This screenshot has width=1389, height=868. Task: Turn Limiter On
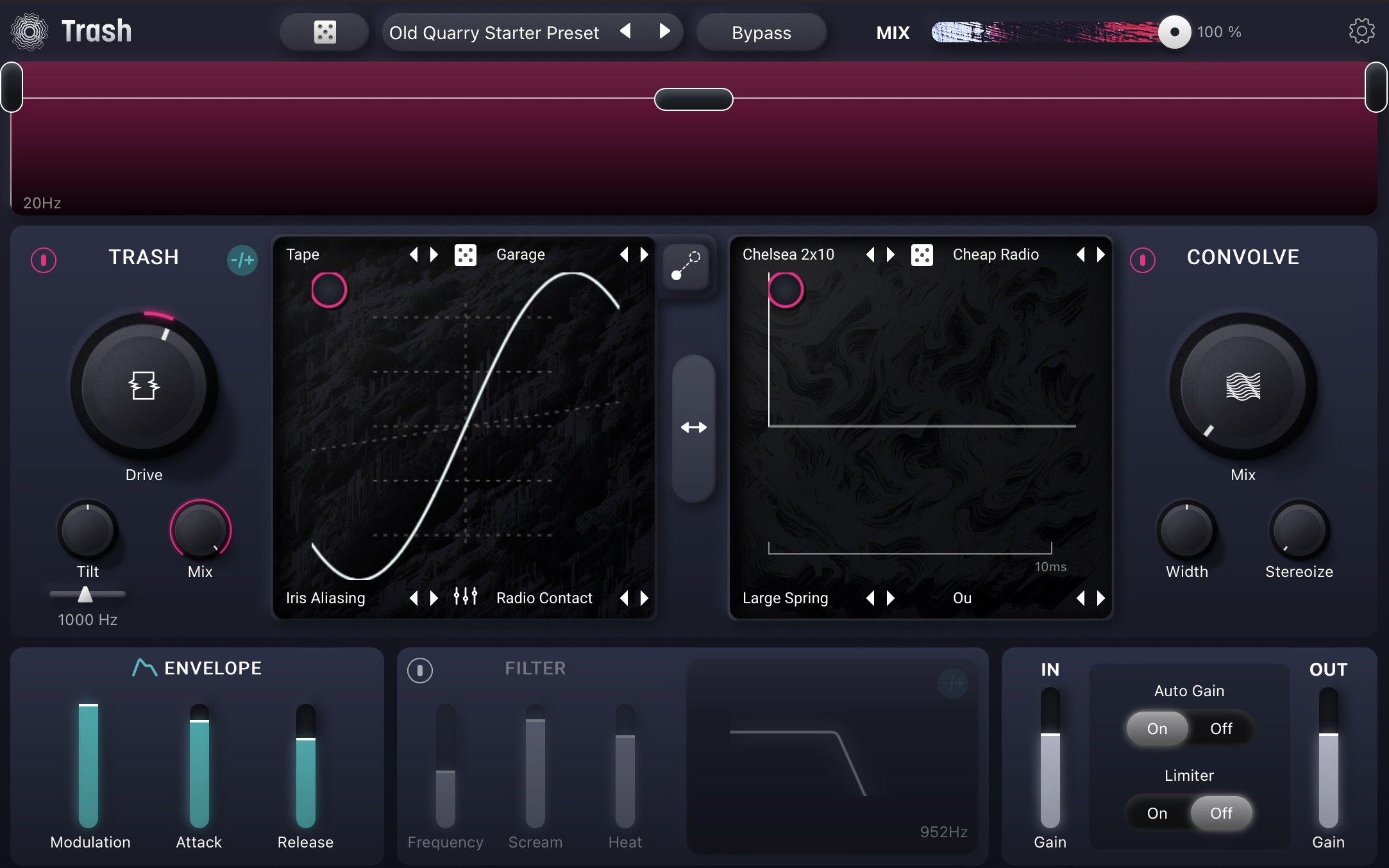click(1157, 813)
